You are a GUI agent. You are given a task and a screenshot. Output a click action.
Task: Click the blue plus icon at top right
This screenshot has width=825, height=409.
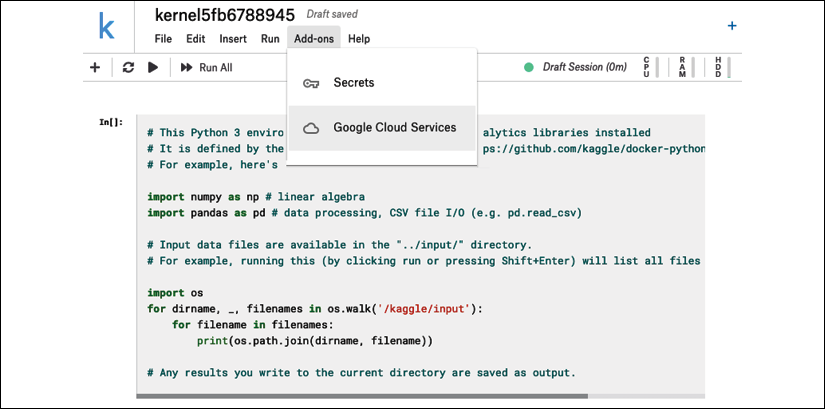[732, 26]
